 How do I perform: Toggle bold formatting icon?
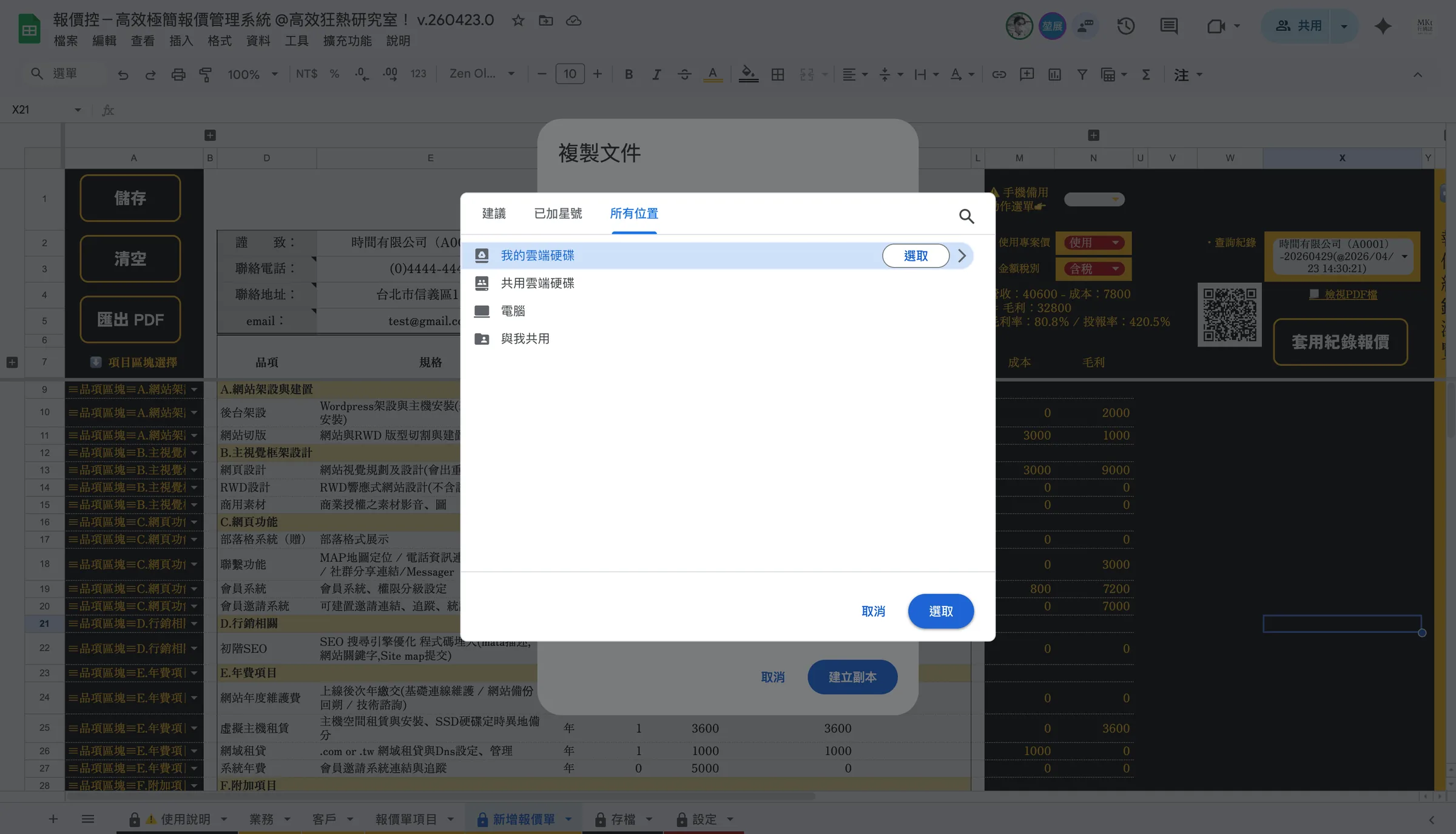point(629,74)
